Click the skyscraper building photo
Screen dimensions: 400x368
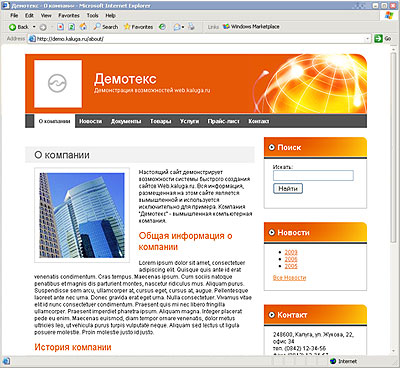pyautogui.click(x=82, y=215)
